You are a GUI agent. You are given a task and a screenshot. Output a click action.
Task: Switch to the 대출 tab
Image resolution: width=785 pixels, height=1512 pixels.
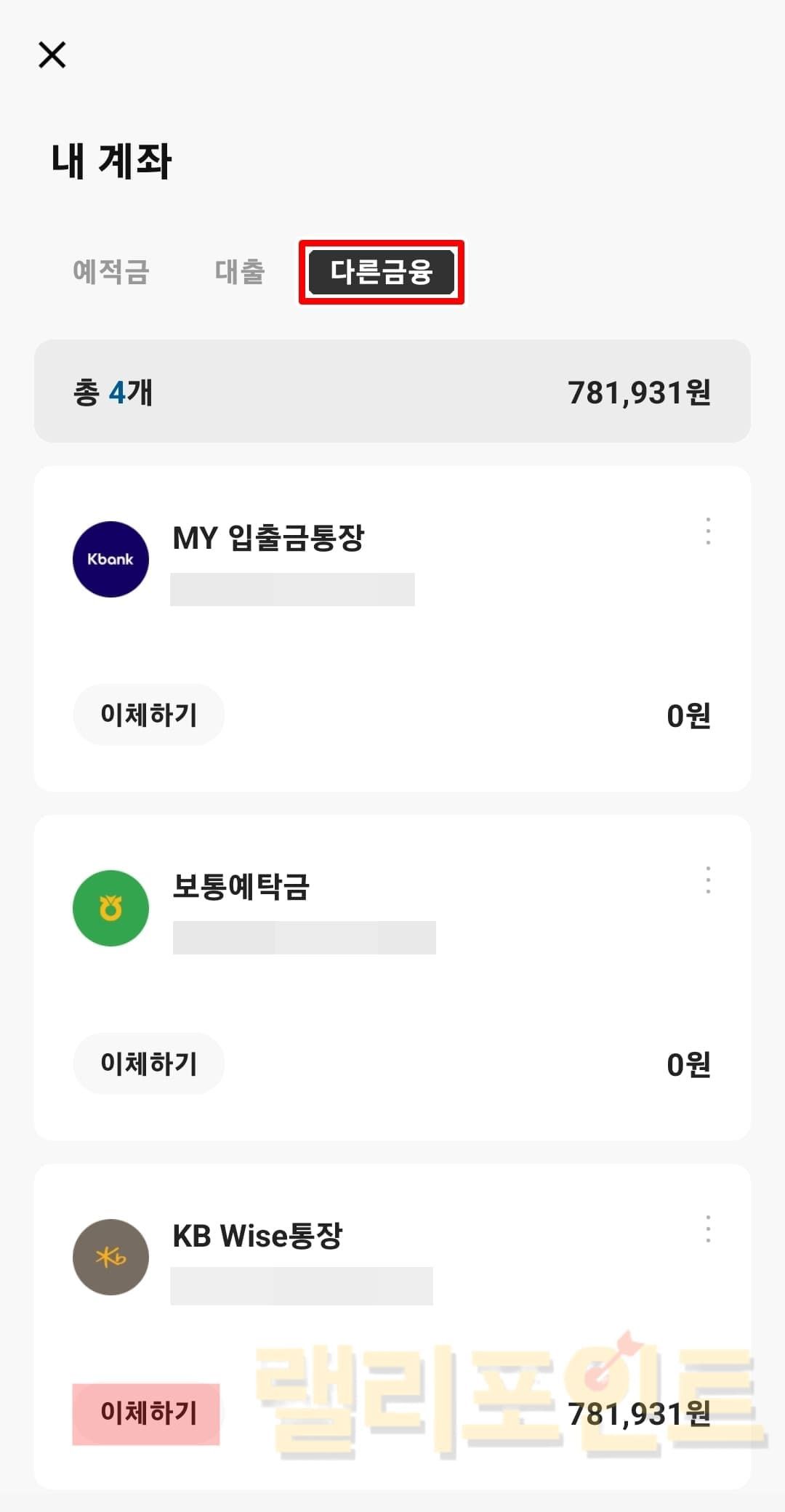[240, 272]
